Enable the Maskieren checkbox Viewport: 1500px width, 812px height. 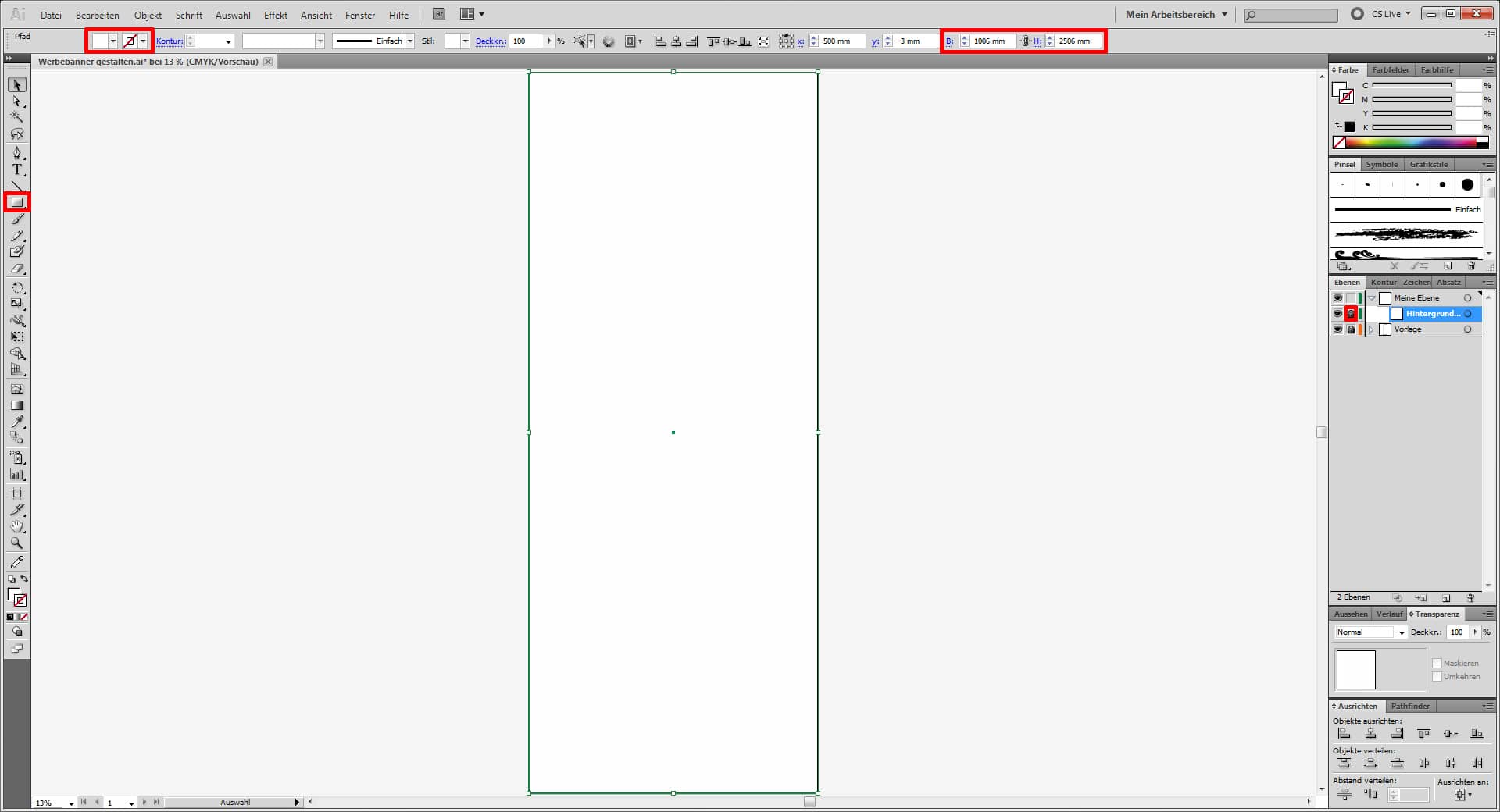pos(1437,663)
